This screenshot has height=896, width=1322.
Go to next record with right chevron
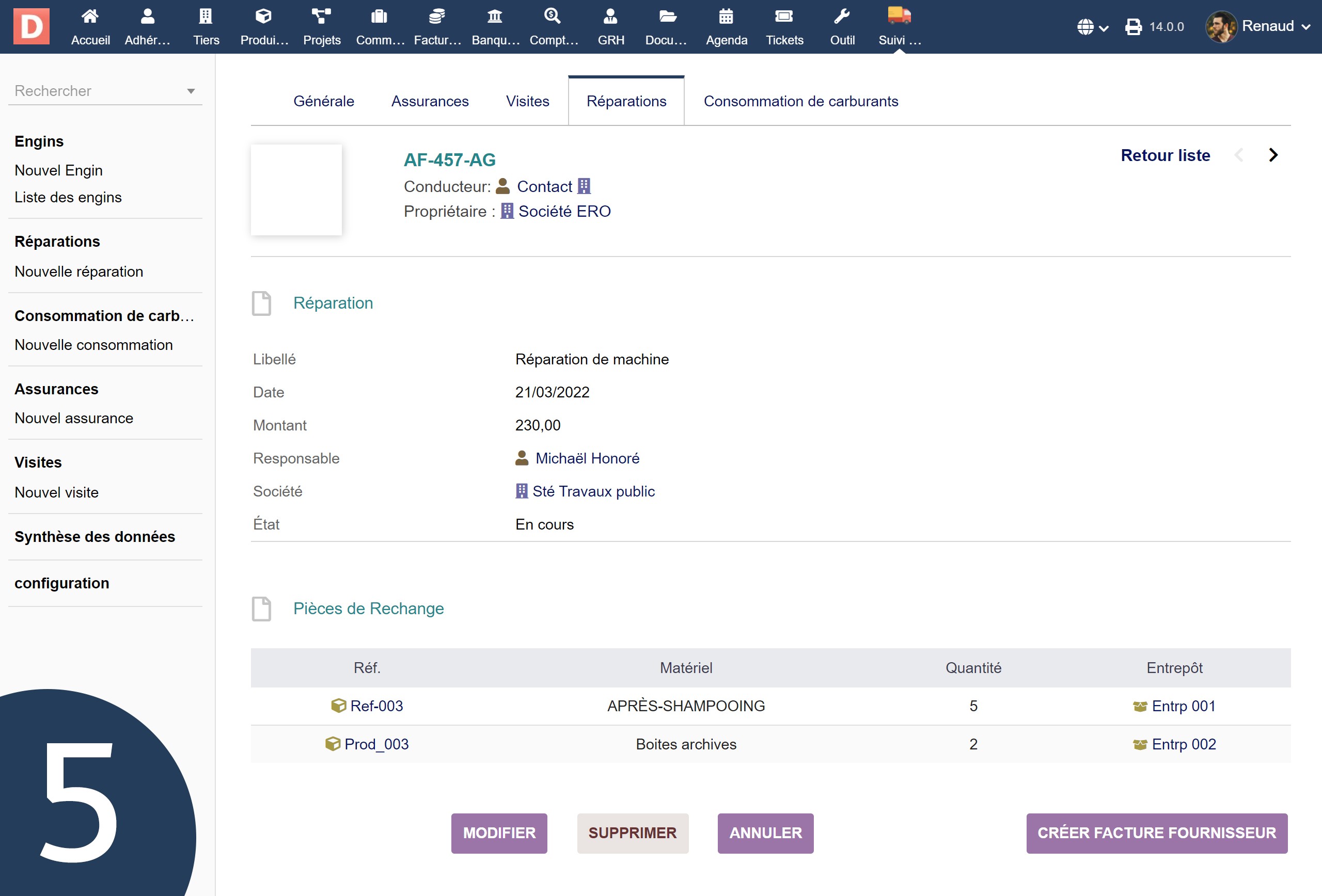pos(1273,155)
